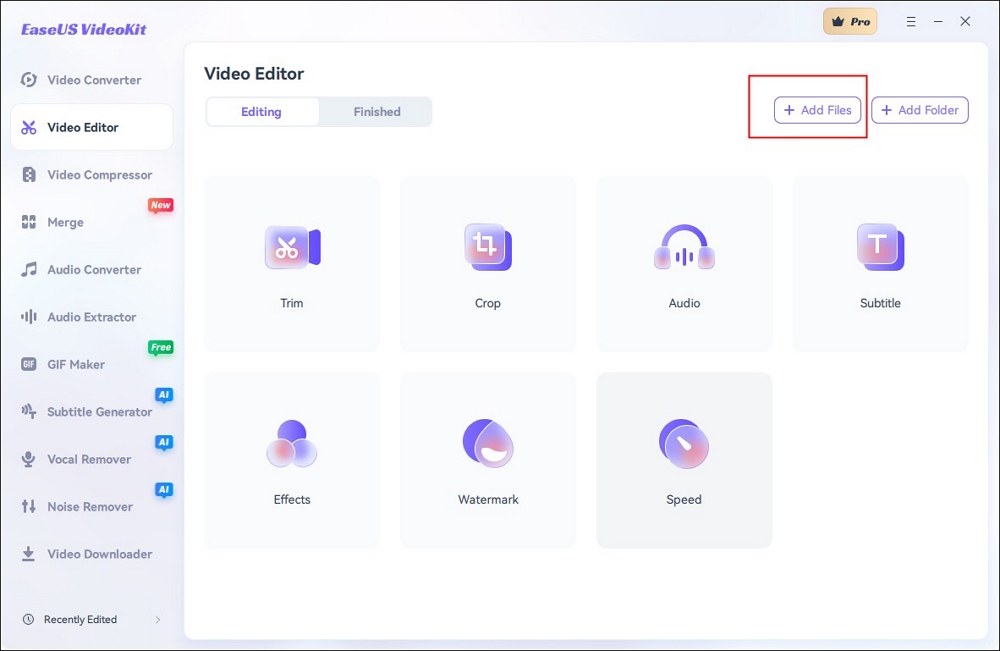Click the Recently Edited clock icon
This screenshot has width=1000, height=651.
[x=28, y=619]
